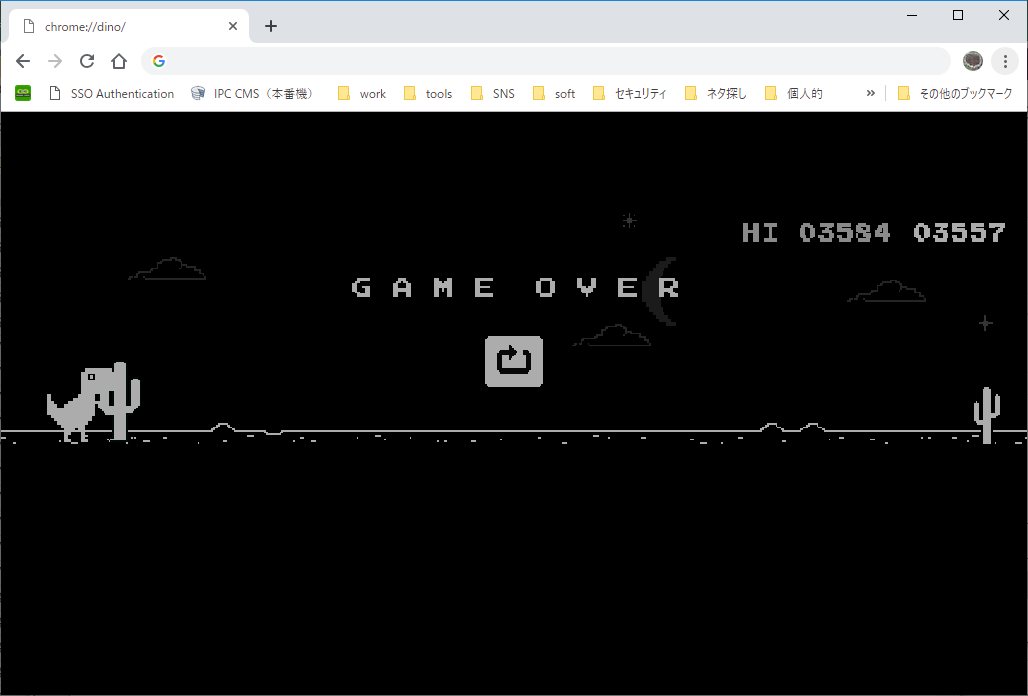Open the ネタ探し bookmark folder

[x=716, y=93]
